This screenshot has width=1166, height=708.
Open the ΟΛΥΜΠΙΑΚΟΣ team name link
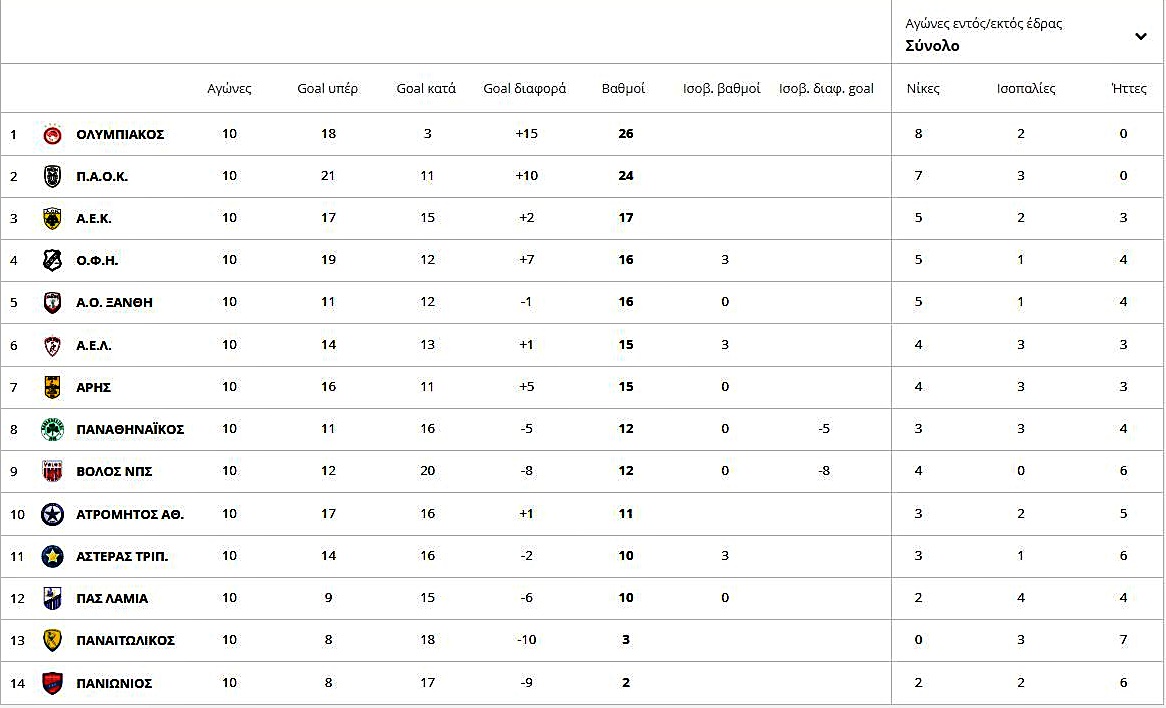[x=120, y=134]
